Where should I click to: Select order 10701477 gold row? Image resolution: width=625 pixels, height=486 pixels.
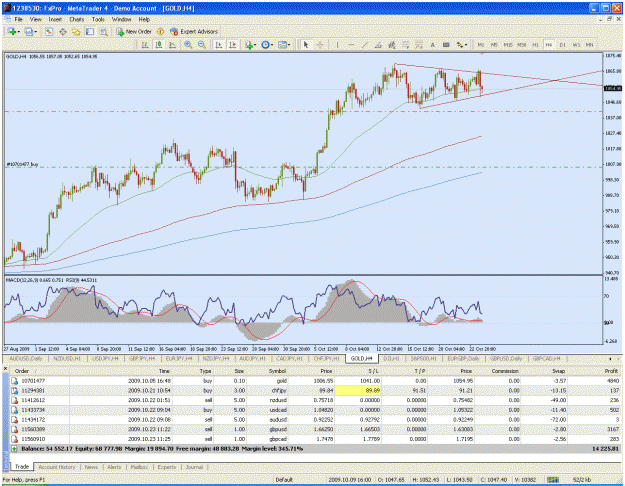(315, 381)
